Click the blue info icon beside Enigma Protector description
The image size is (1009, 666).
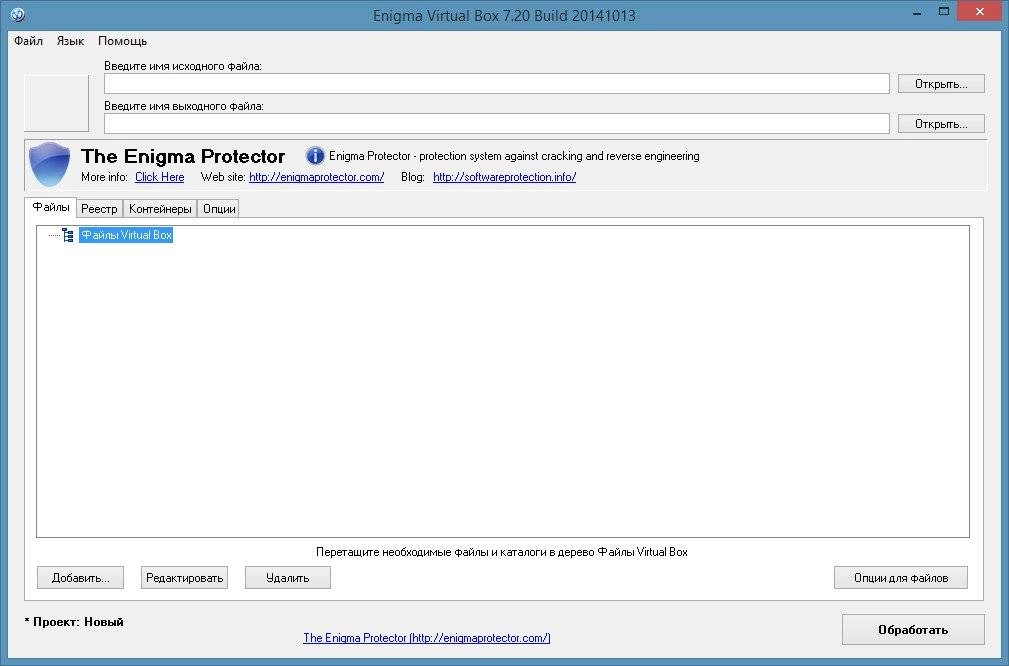click(x=315, y=156)
